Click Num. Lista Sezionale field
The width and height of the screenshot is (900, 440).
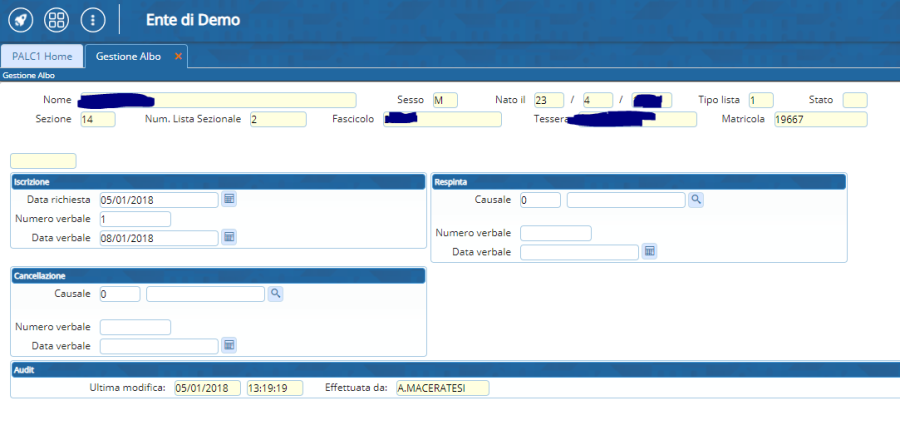tap(277, 119)
